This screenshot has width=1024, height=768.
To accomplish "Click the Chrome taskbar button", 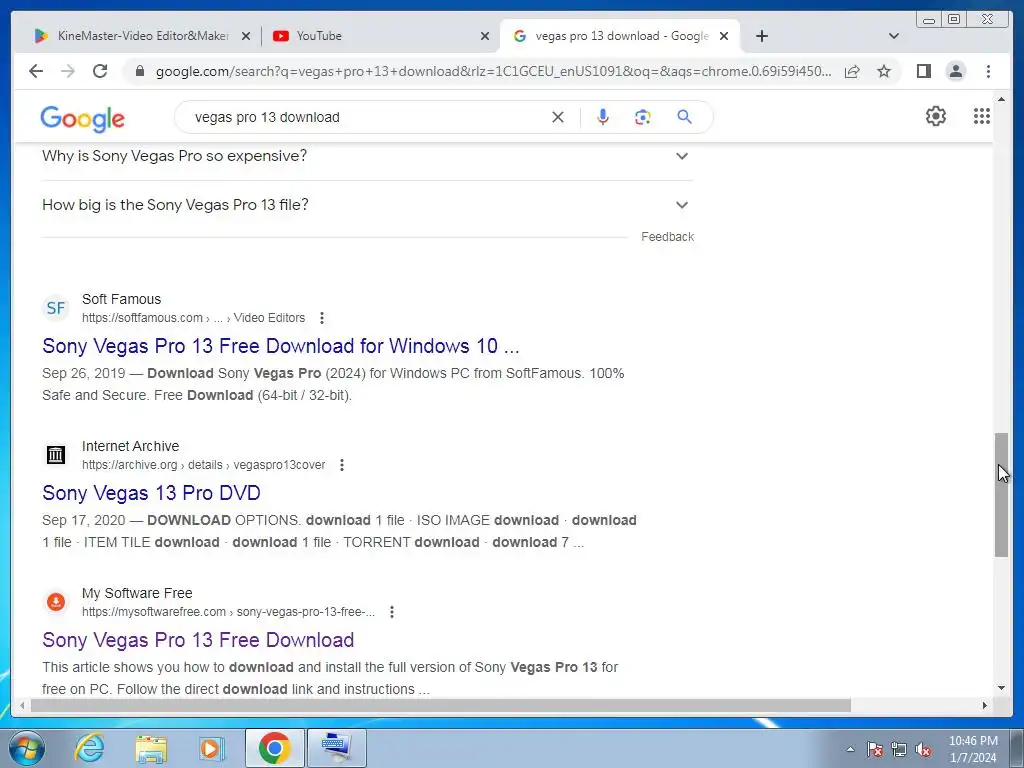I will pyautogui.click(x=274, y=748).
